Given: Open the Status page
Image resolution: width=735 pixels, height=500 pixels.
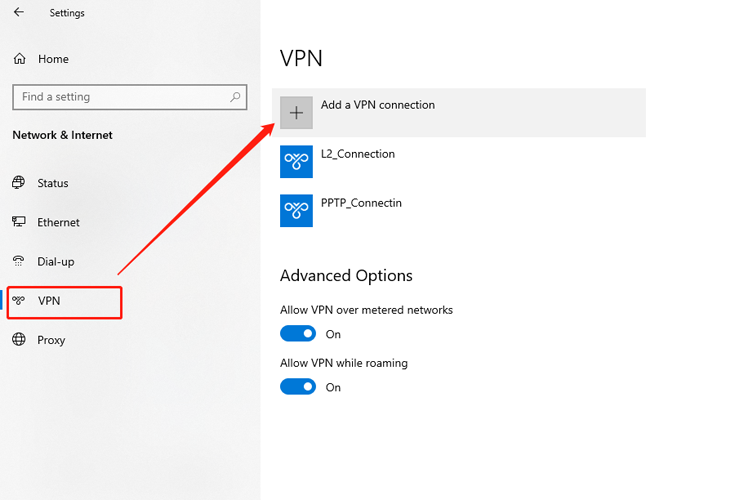Looking at the screenshot, I should [52, 183].
